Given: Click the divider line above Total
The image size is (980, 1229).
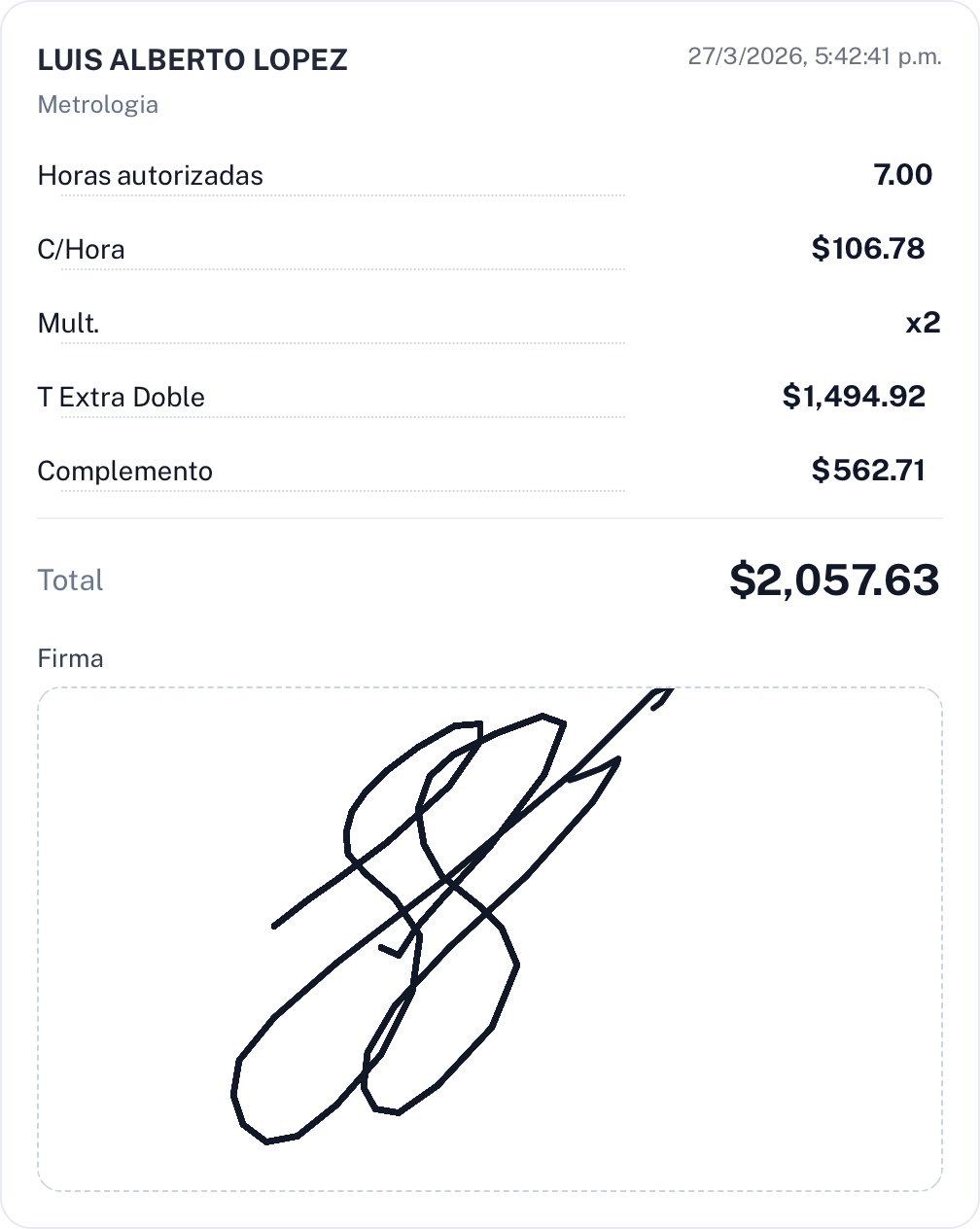Looking at the screenshot, I should coord(490,518).
